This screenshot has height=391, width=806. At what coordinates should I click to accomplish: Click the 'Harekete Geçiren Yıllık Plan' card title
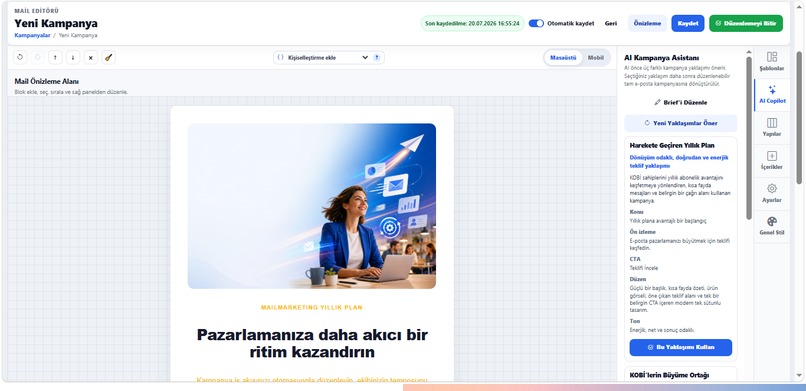(672, 145)
